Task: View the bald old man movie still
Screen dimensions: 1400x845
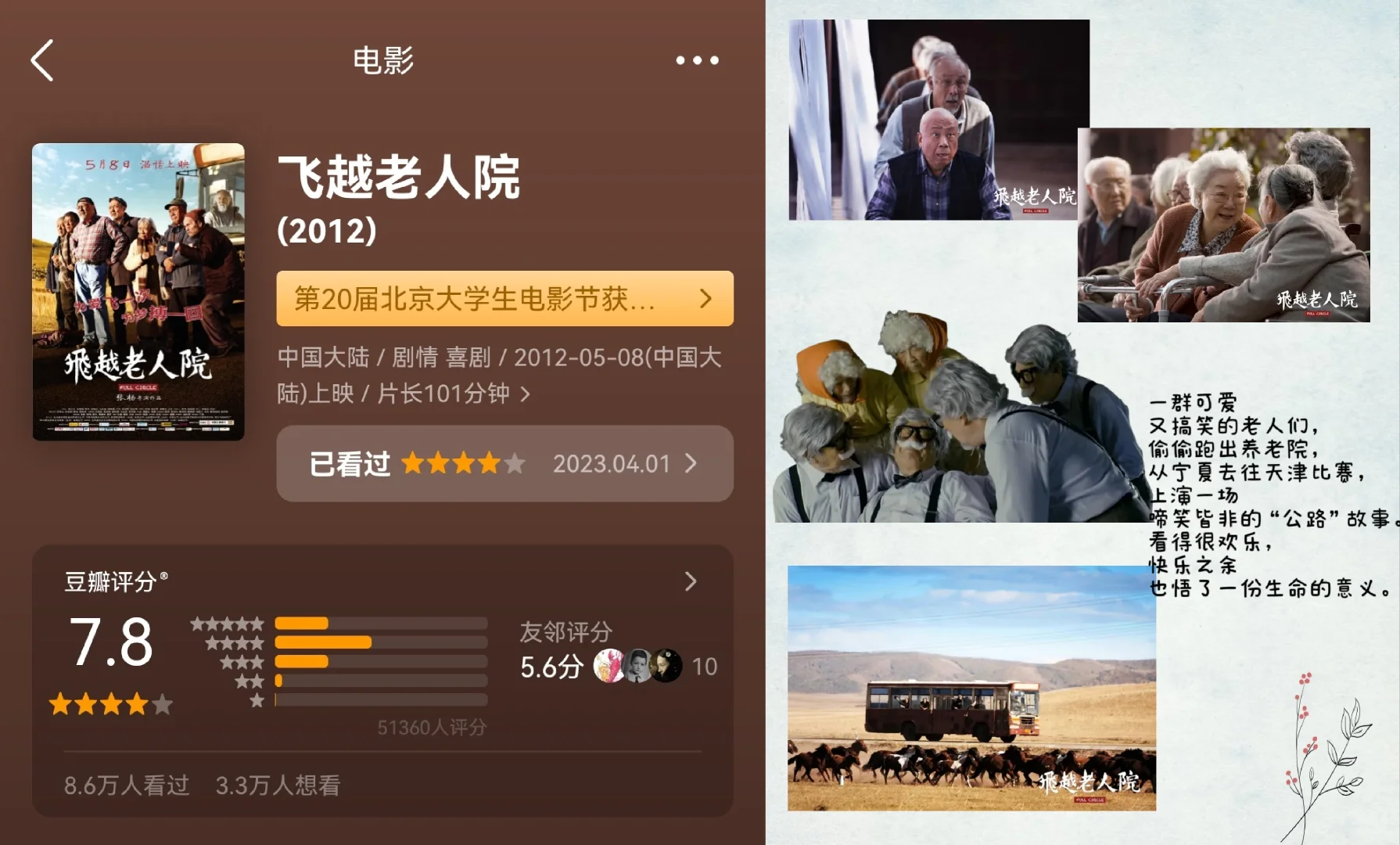Action: click(x=939, y=120)
